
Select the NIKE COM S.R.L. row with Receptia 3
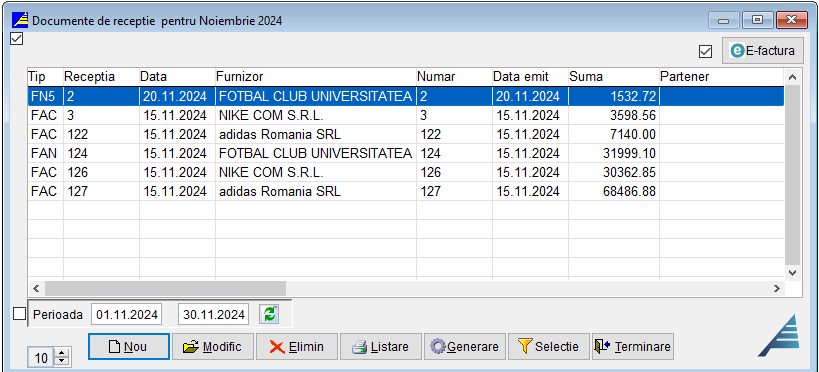[406, 115]
